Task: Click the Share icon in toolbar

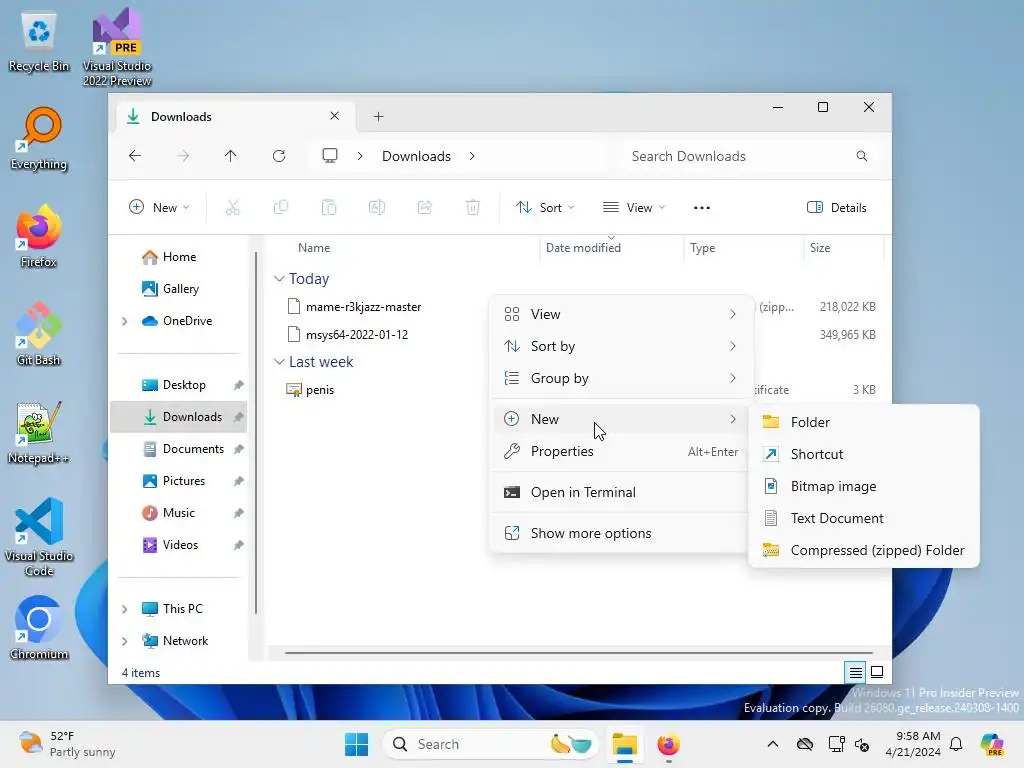Action: [x=424, y=208]
